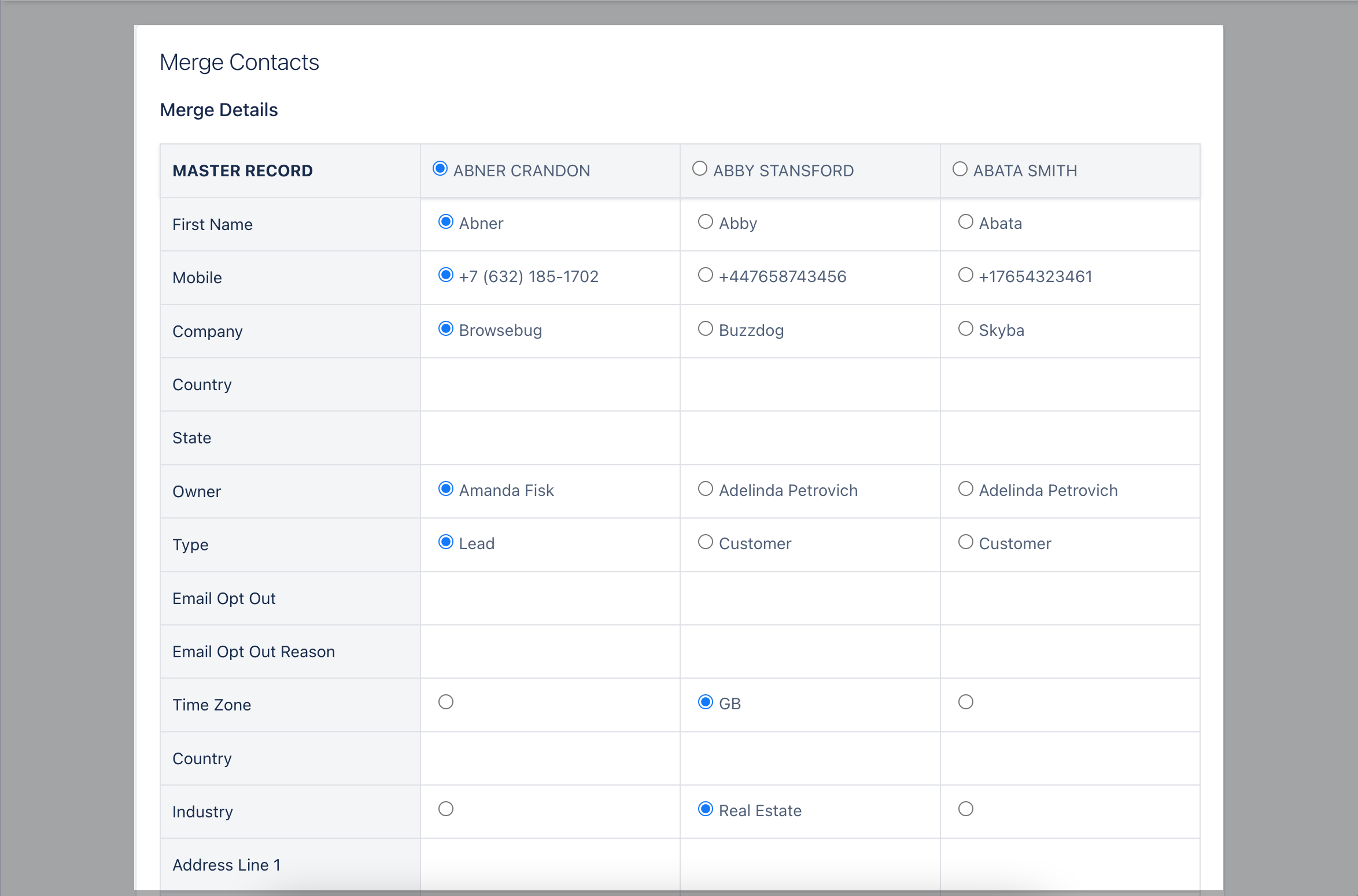Select empty Industry for Abner Crandon

[x=446, y=809]
